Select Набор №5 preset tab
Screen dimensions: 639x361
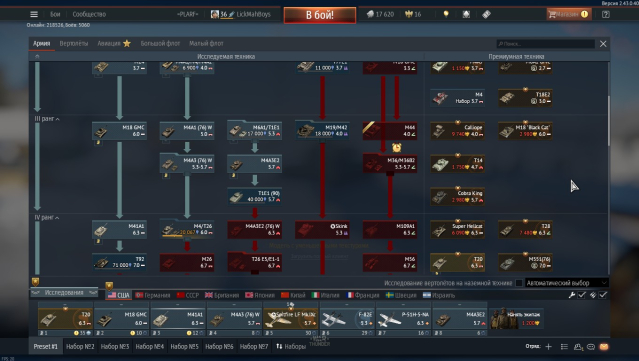coord(184,346)
